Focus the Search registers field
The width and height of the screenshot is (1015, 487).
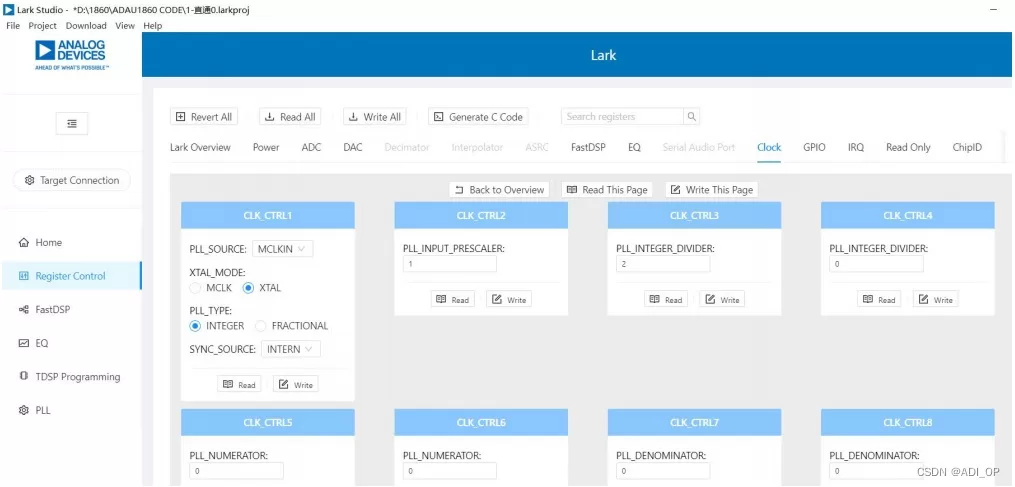point(622,117)
